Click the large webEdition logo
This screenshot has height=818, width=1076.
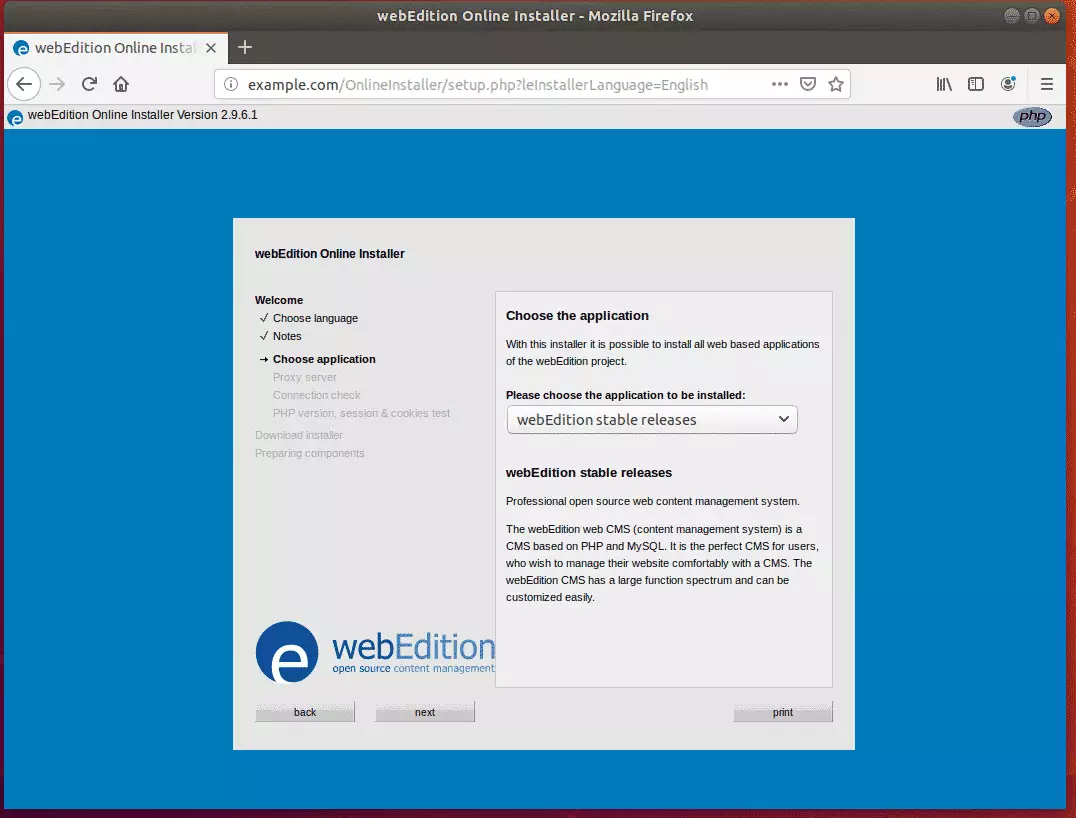click(x=375, y=651)
